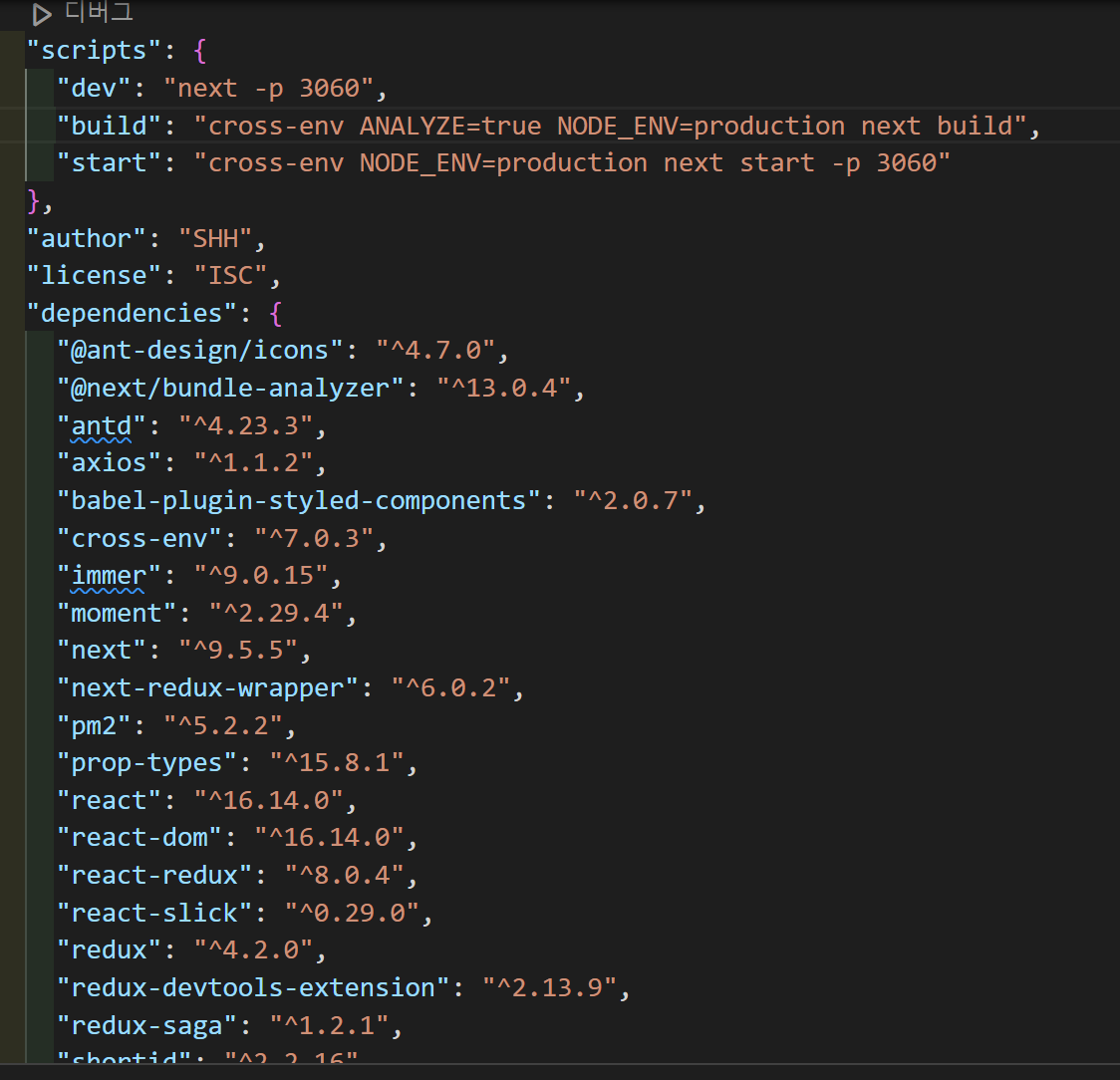Click the next version "^9.5.5" value
Viewport: 1120px width, 1080px height.
click(x=237, y=652)
